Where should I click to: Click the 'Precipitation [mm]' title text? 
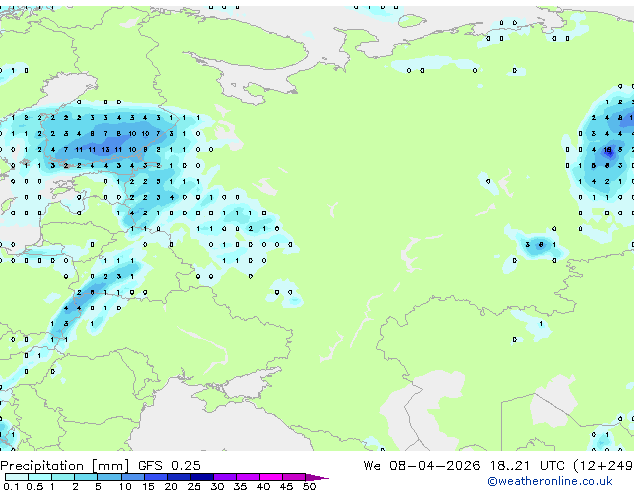tap(65, 466)
